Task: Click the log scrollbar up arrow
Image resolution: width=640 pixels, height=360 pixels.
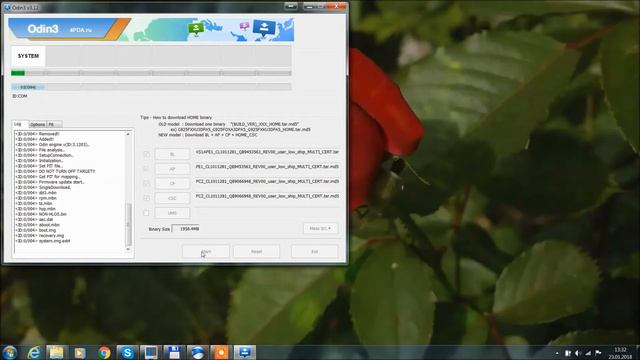Action: pyautogui.click(x=128, y=134)
